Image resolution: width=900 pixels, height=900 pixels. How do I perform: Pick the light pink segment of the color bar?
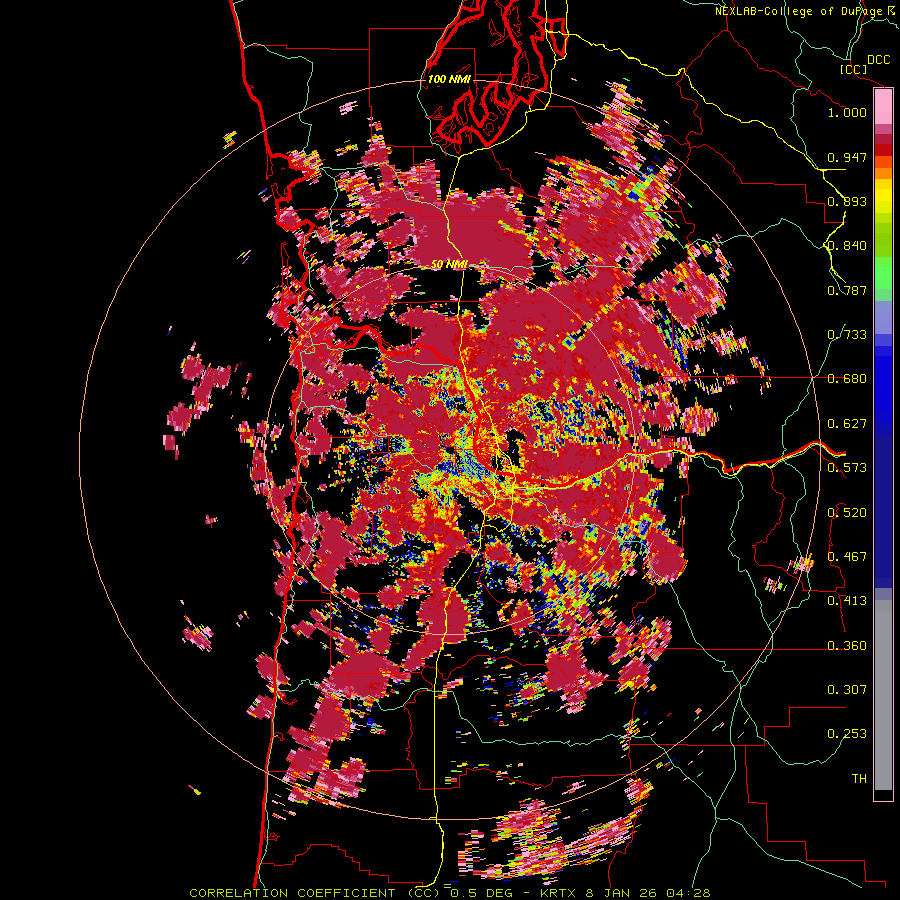[883, 107]
